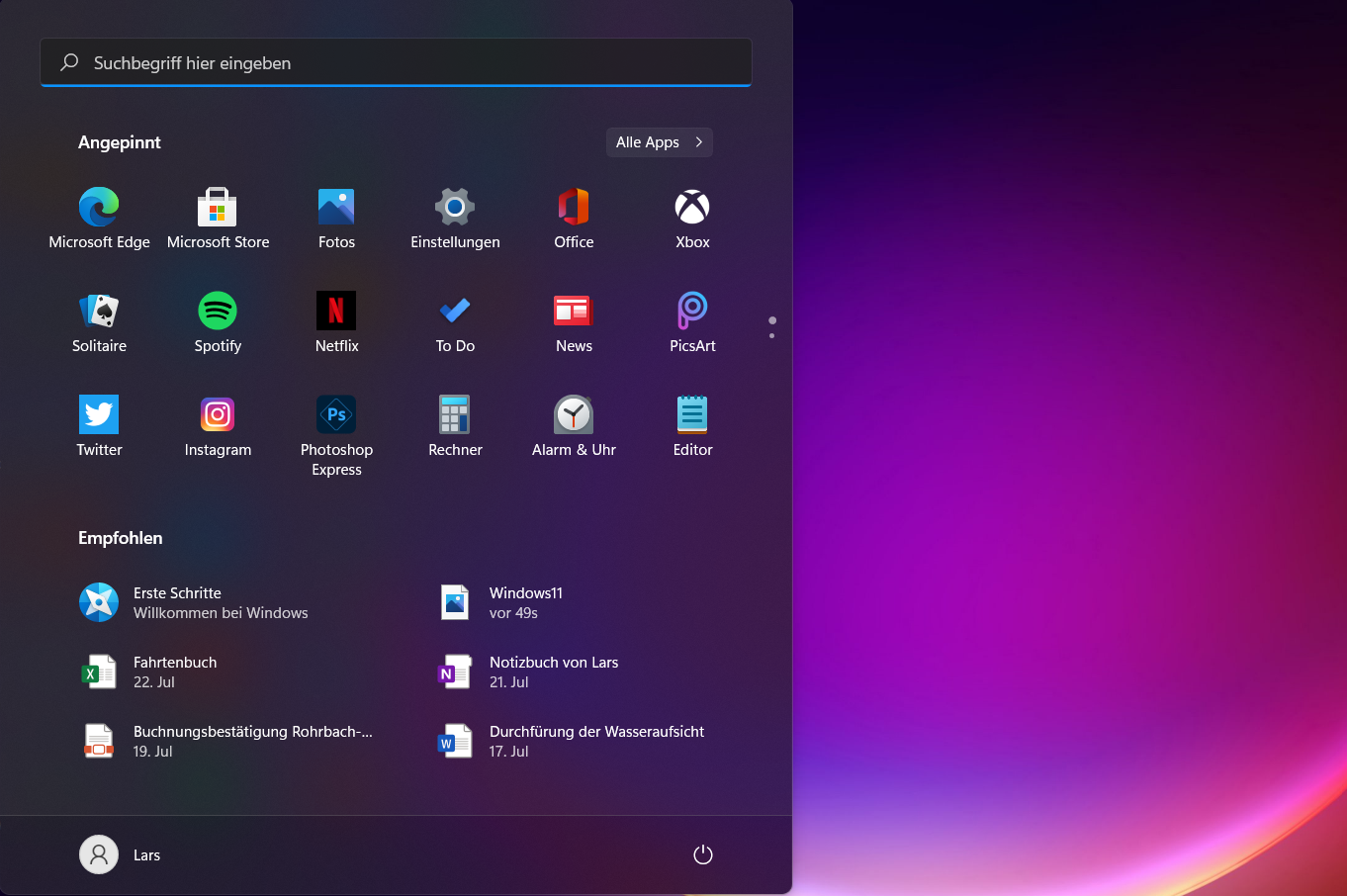Click the power button icon
The height and width of the screenshot is (896, 1347).
[x=703, y=854]
